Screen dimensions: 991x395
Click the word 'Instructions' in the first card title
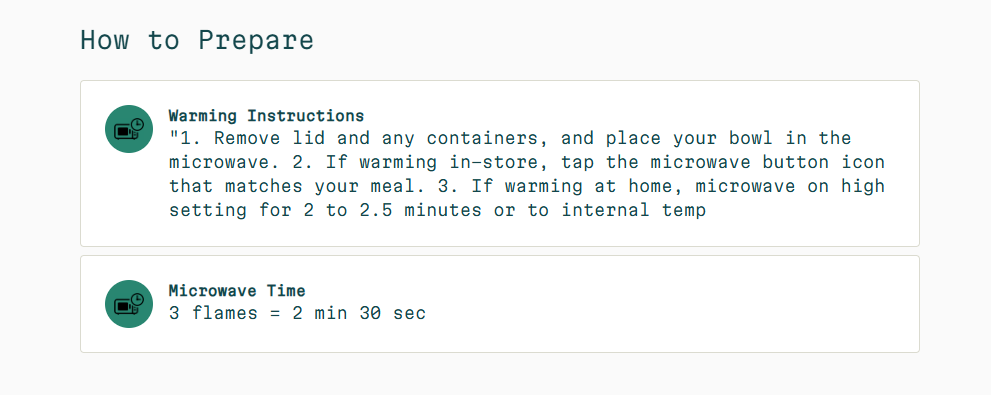(x=306, y=116)
